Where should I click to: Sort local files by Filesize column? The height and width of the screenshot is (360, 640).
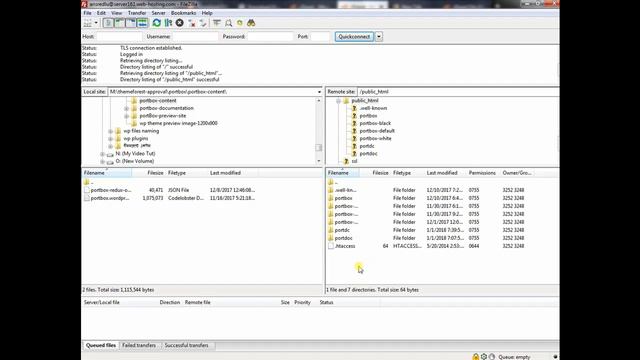coord(149,173)
